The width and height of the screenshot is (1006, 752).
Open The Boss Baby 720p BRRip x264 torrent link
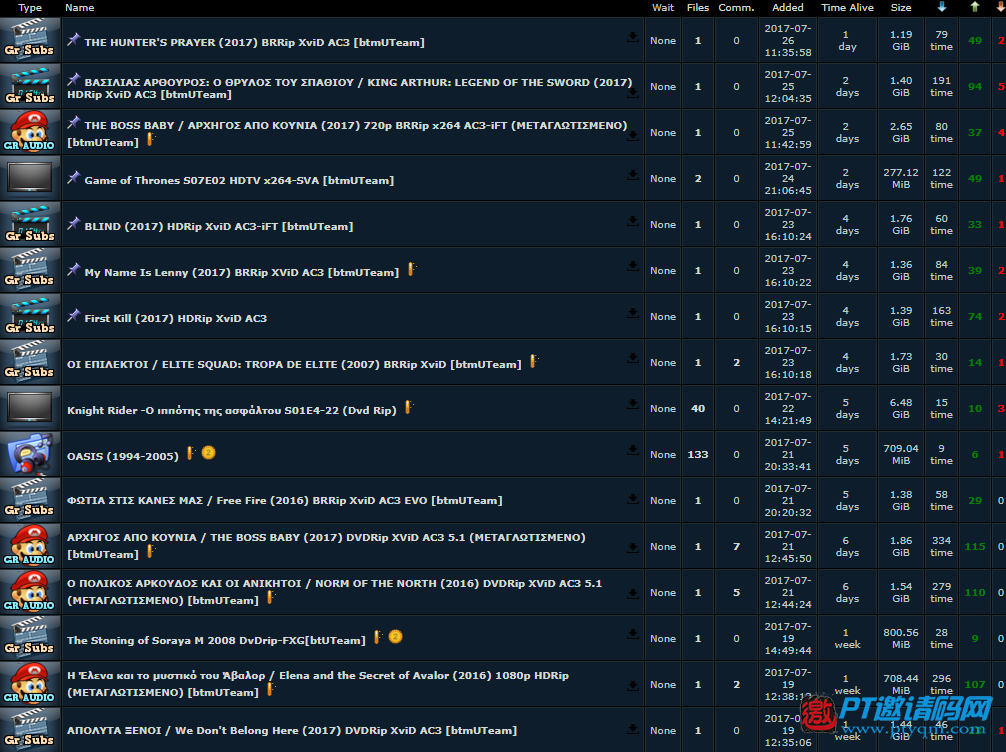347,133
